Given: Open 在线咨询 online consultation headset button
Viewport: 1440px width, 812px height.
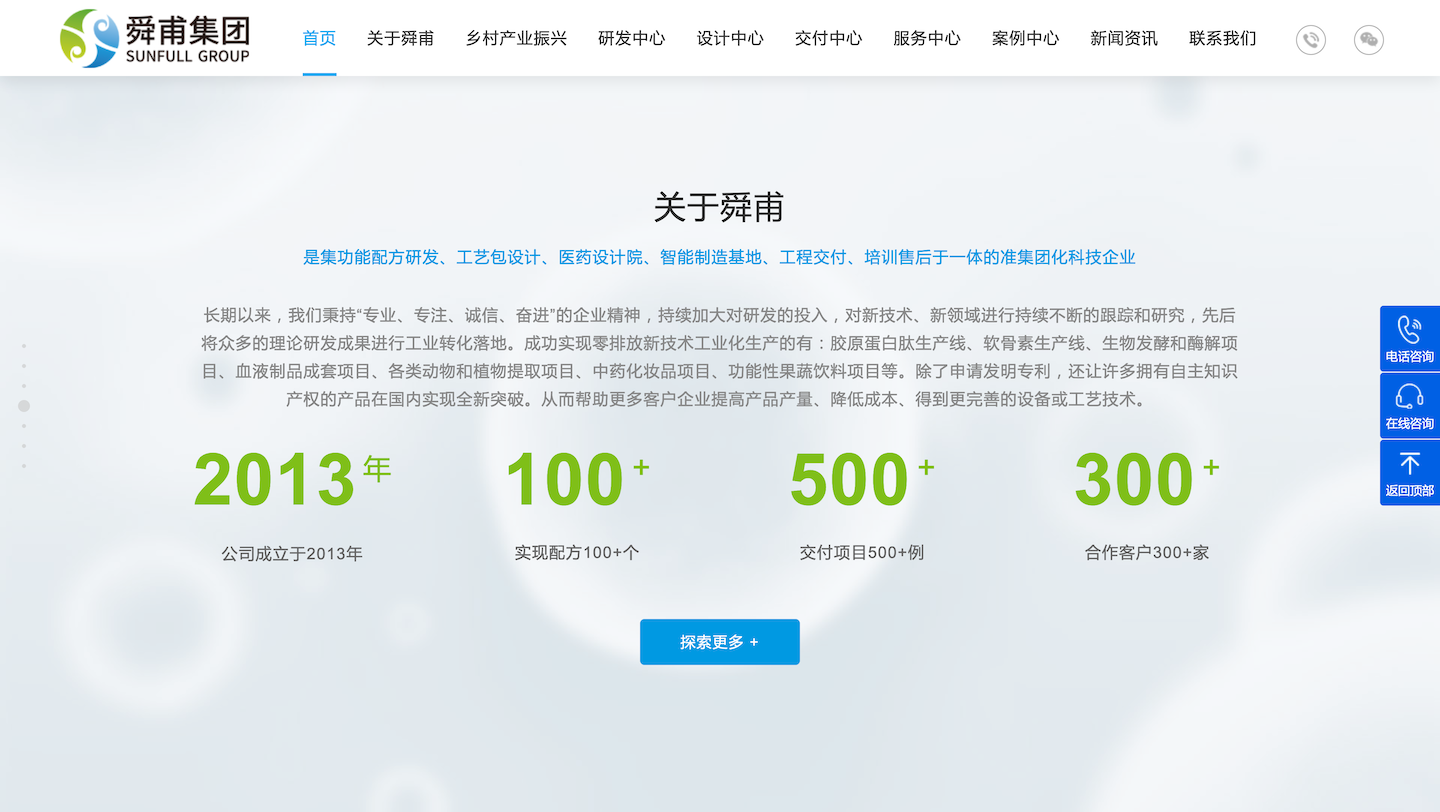Looking at the screenshot, I should pyautogui.click(x=1410, y=406).
